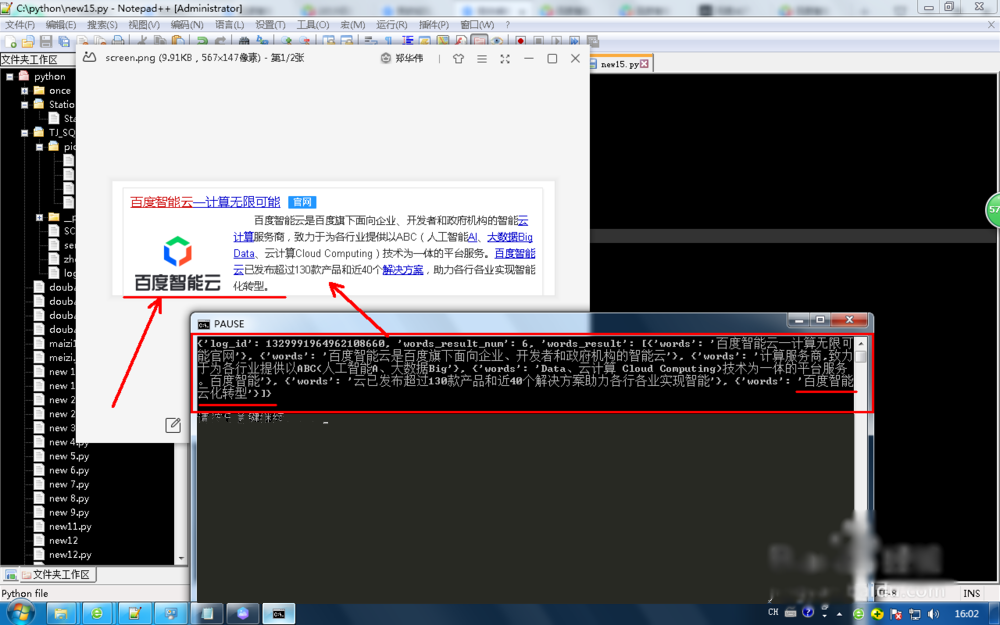Open 语言(L) menu

tap(229, 24)
